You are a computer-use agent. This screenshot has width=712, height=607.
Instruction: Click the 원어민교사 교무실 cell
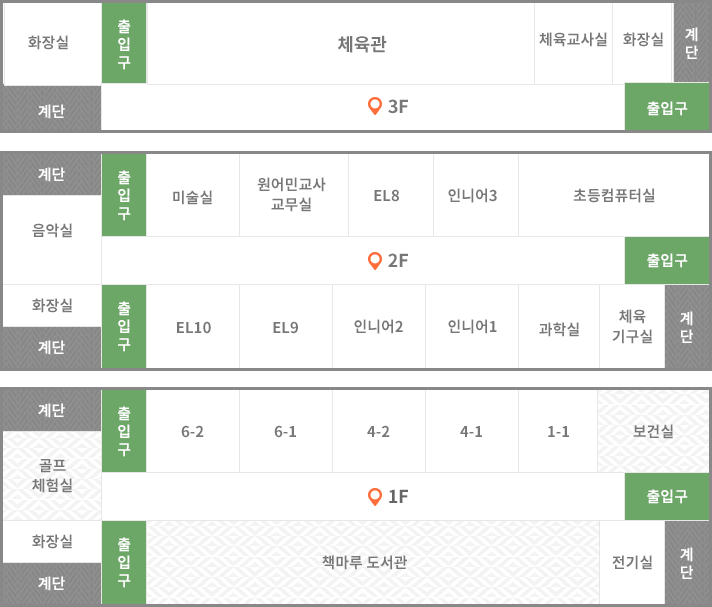[x=294, y=195]
